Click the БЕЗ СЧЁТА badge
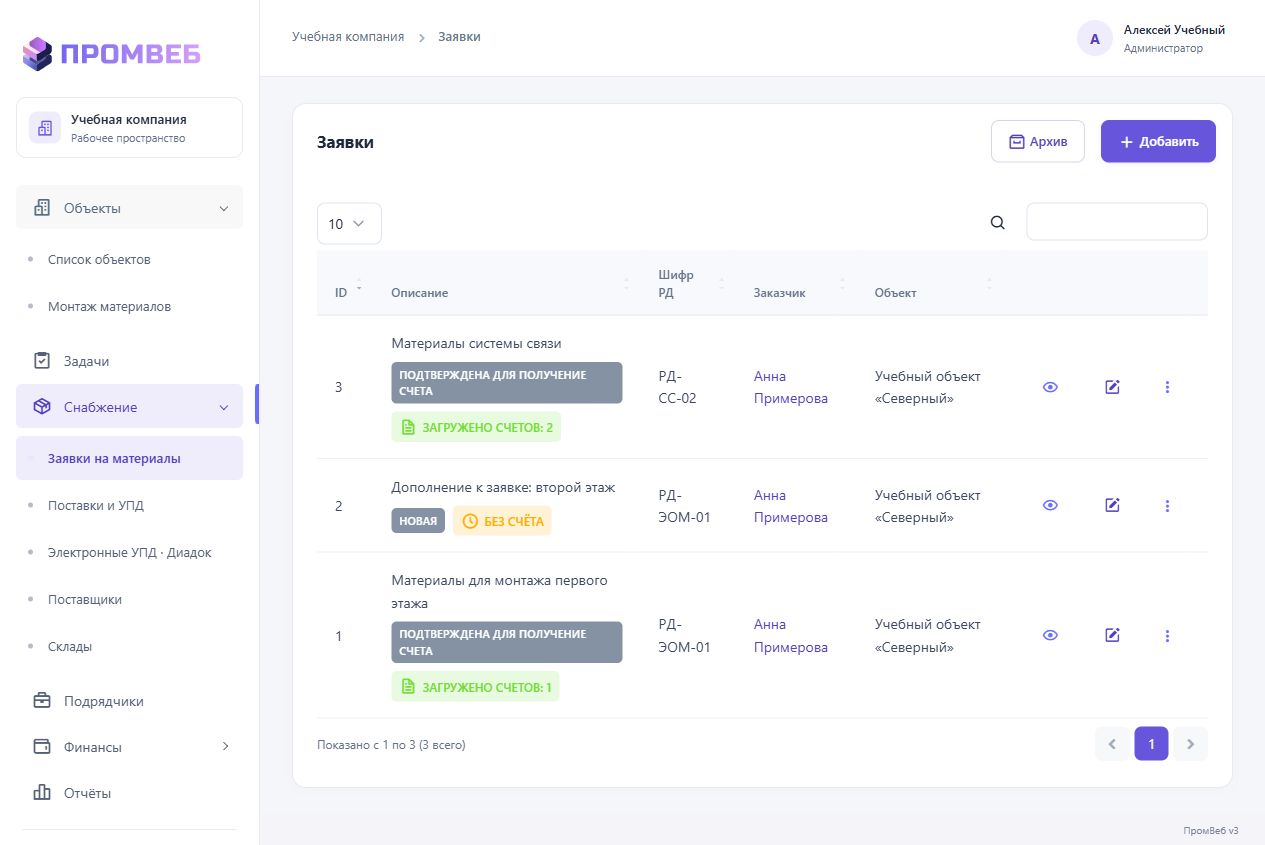Image resolution: width=1265 pixels, height=845 pixels. [x=502, y=521]
